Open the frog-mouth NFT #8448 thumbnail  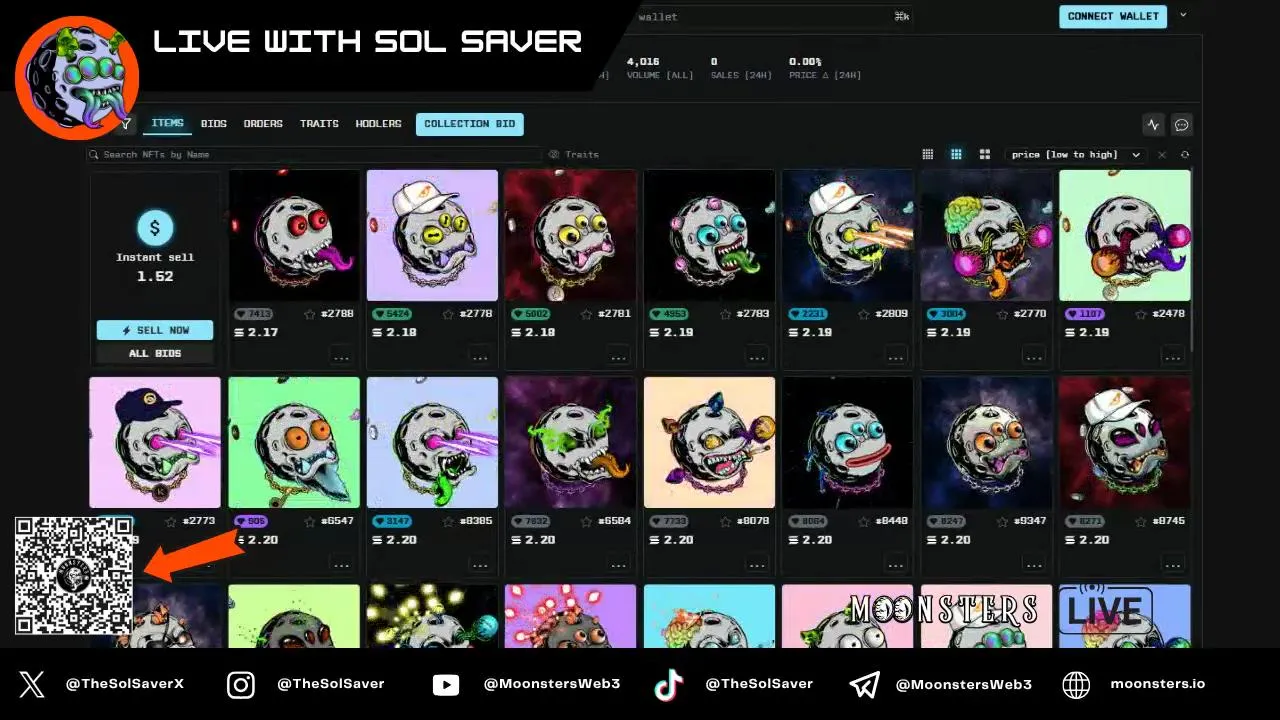pos(847,442)
